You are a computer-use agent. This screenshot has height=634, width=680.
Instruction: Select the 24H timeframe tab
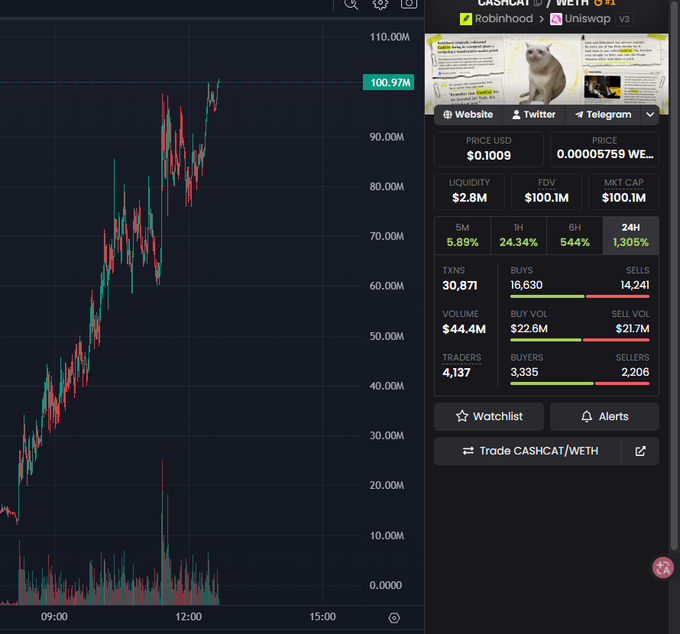[x=631, y=235]
